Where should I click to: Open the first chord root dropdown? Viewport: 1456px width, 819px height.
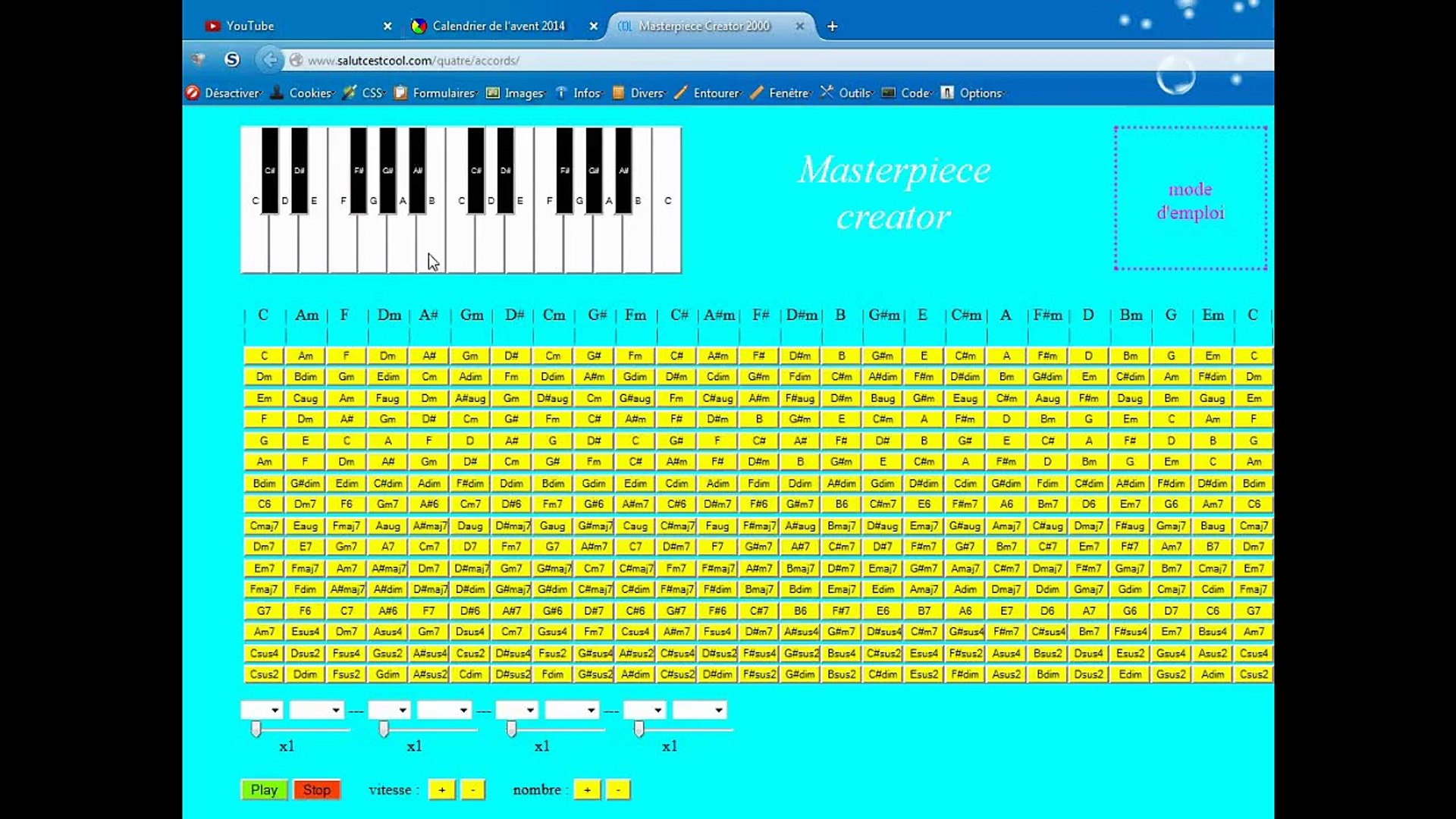[262, 710]
